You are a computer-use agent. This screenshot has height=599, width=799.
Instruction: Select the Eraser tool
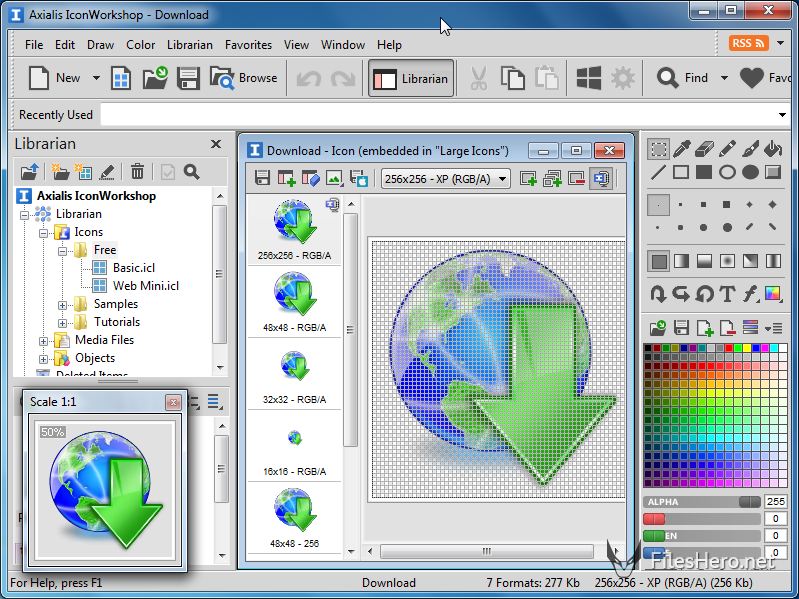(704, 149)
